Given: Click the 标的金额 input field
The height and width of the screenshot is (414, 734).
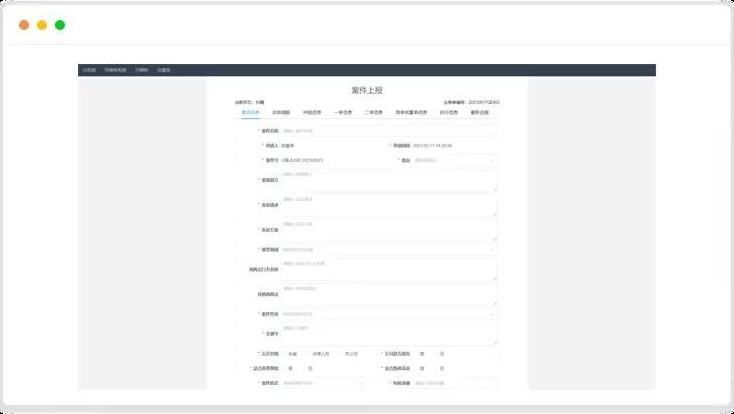Looking at the screenshot, I should click(455, 383).
